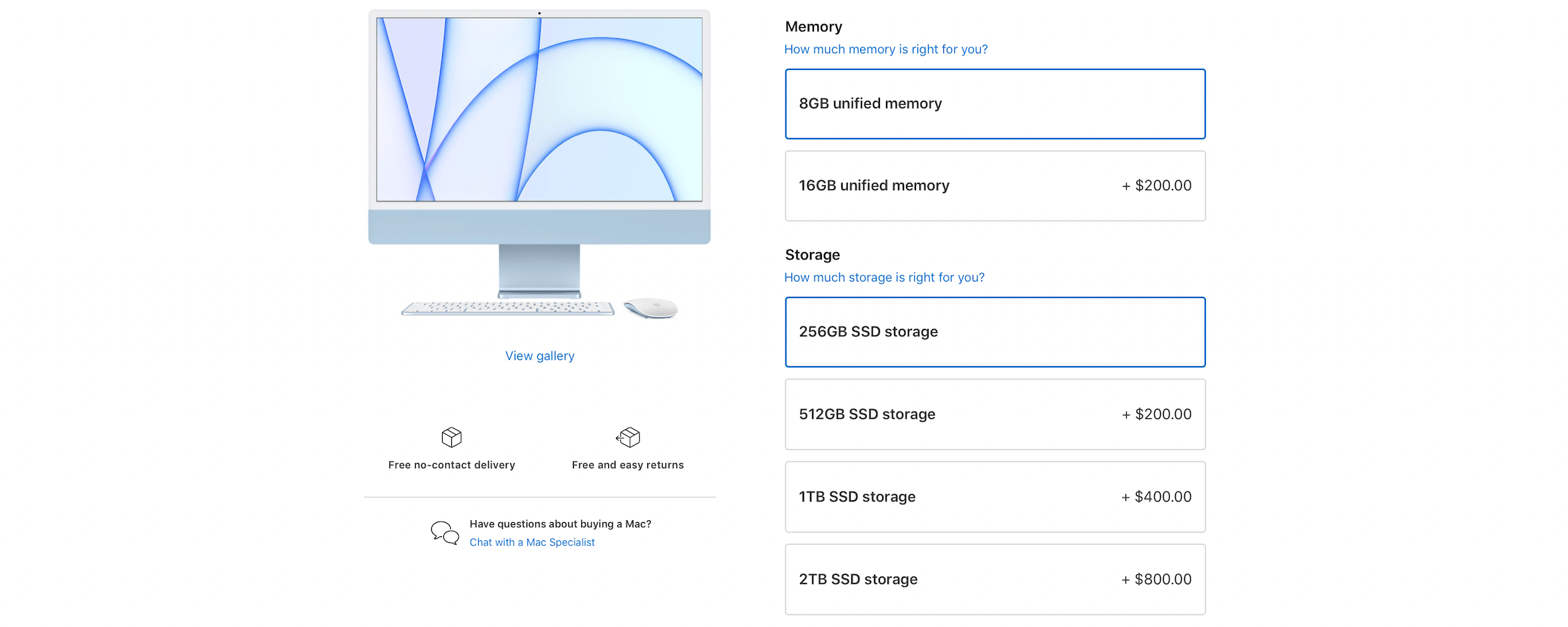Image resolution: width=1568 pixels, height=627 pixels.
Task: Select the 8GB unified memory option
Action: [995, 103]
